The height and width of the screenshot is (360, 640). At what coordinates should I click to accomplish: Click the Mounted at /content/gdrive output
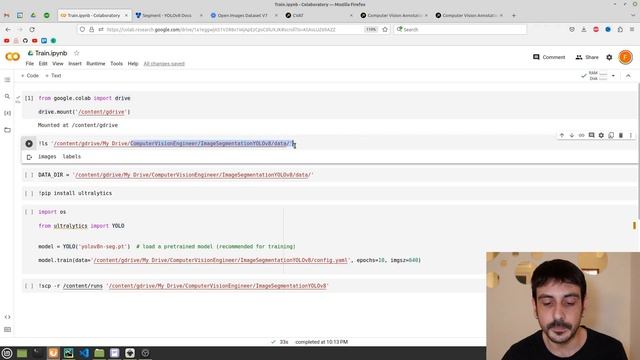pyautogui.click(x=78, y=125)
